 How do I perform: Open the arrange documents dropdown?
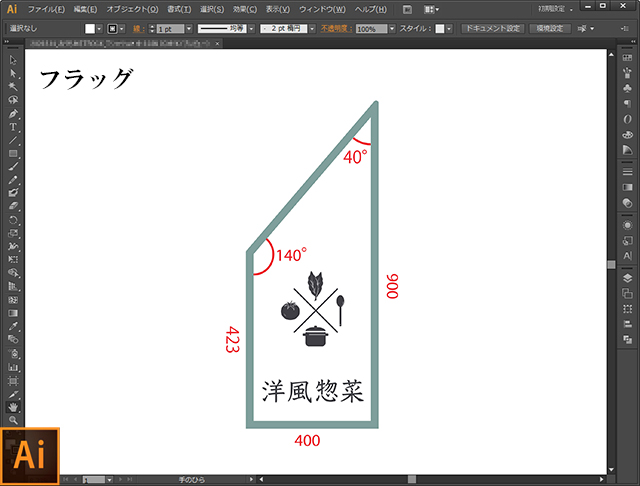(x=432, y=9)
